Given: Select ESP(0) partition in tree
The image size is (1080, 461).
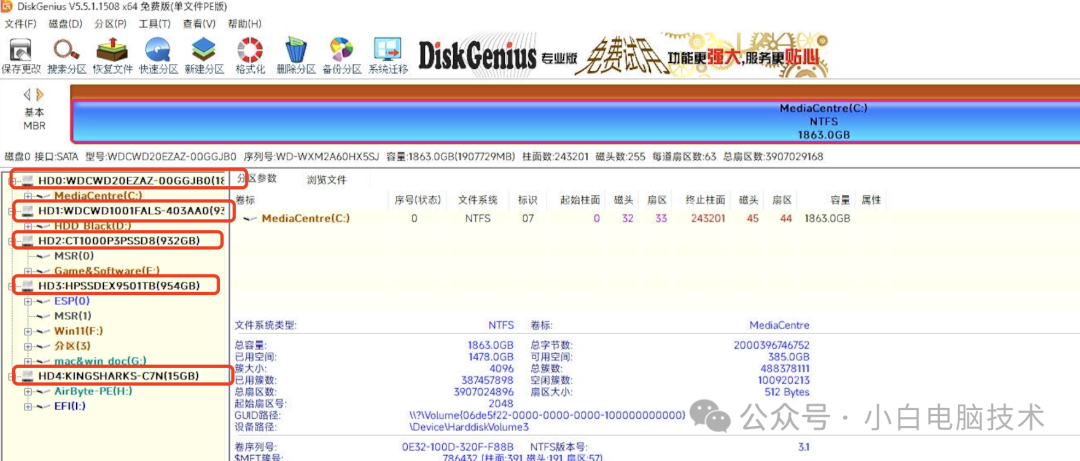Looking at the screenshot, I should (72, 300).
